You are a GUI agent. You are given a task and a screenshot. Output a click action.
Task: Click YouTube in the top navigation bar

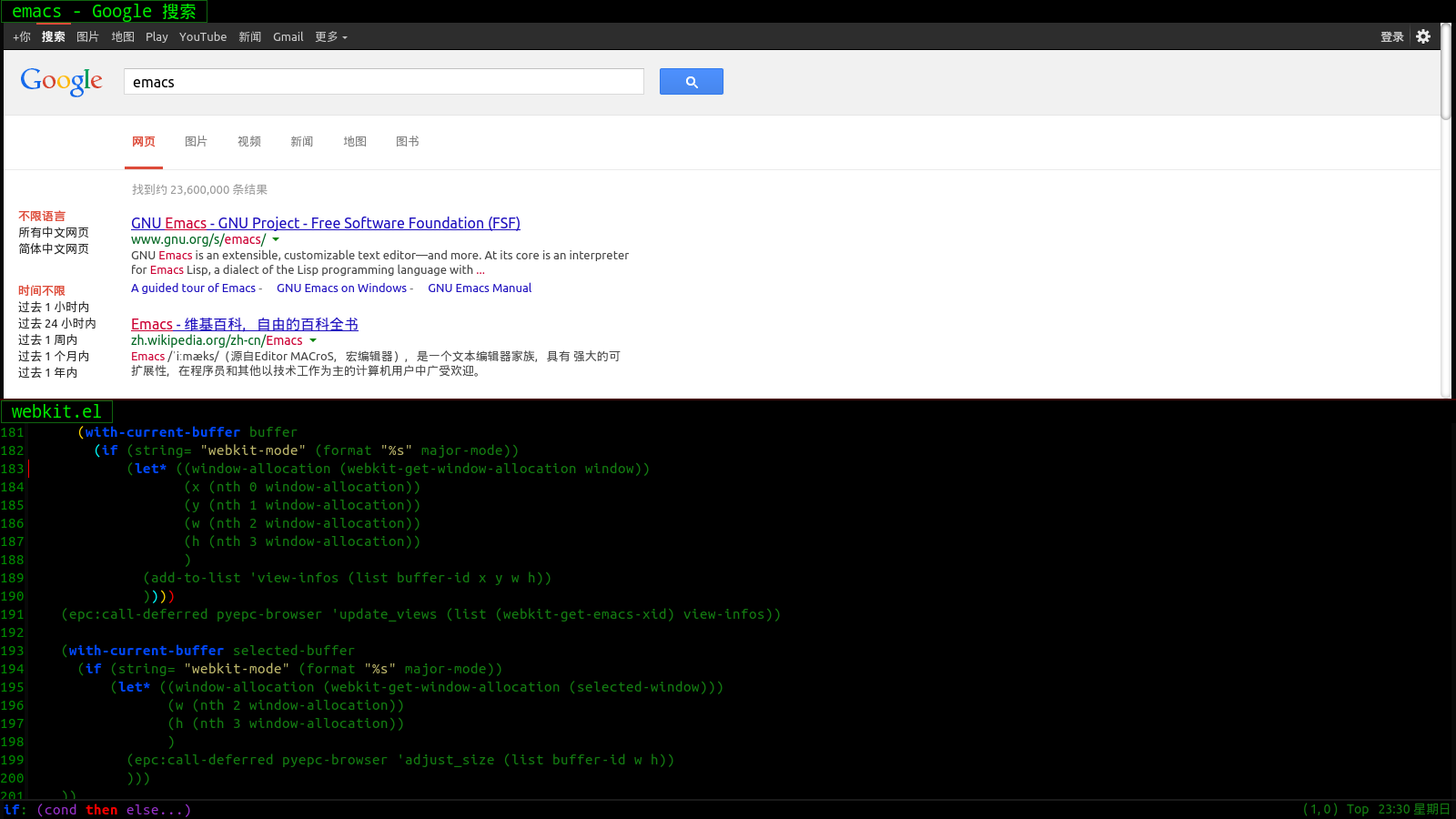tap(202, 37)
